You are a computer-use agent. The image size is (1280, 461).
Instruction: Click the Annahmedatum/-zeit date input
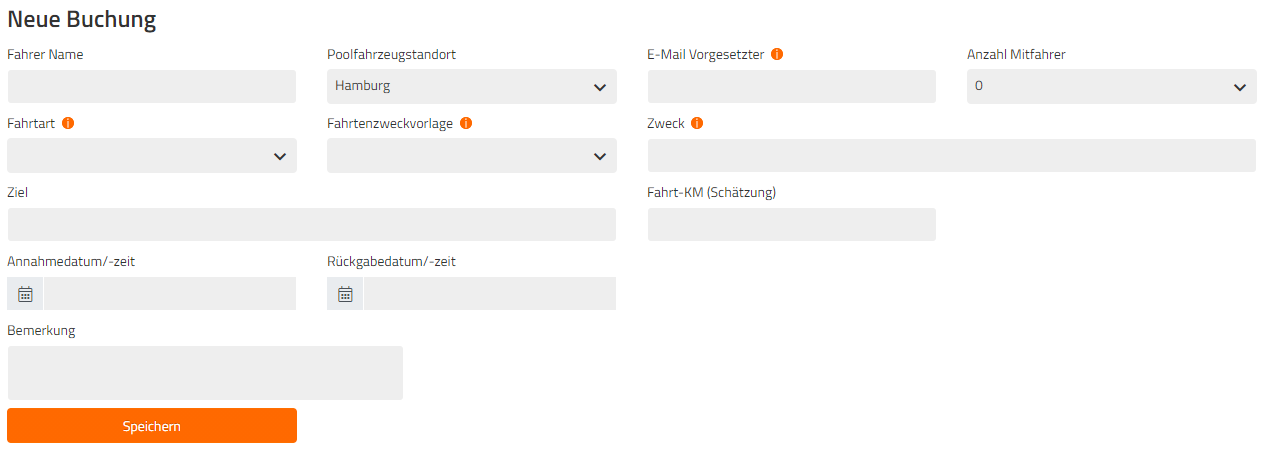pyautogui.click(x=170, y=294)
